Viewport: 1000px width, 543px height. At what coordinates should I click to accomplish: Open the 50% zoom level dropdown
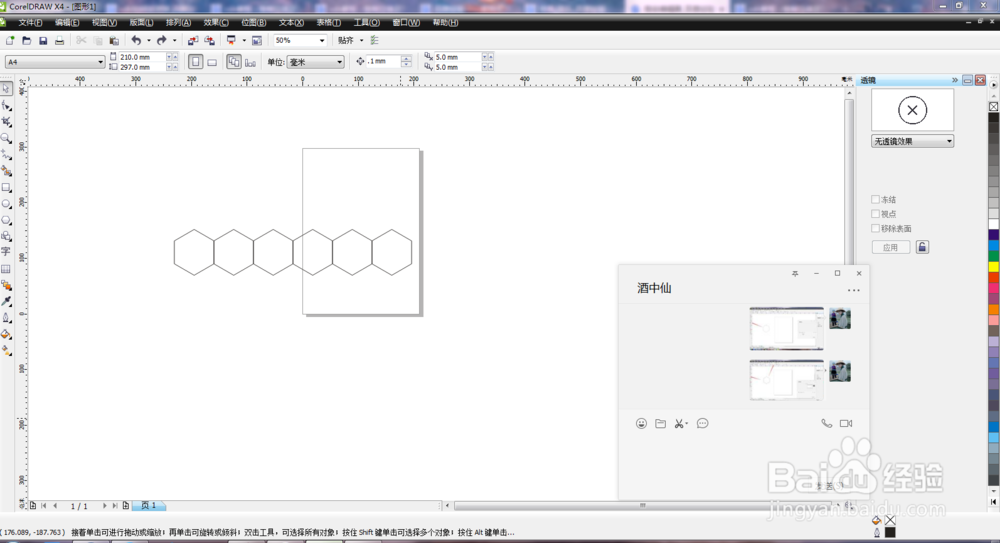click(300, 40)
